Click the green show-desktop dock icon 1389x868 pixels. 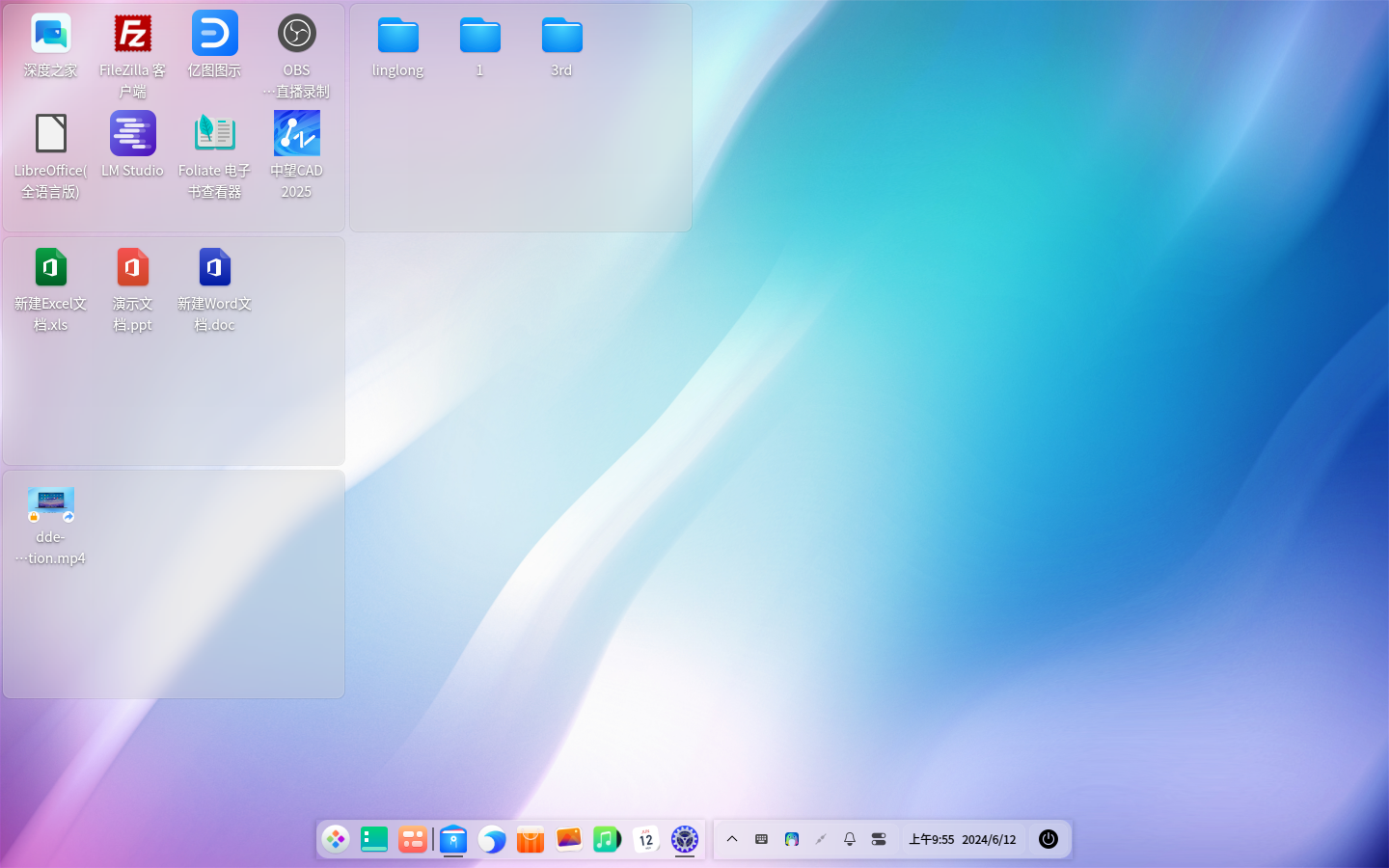(374, 839)
